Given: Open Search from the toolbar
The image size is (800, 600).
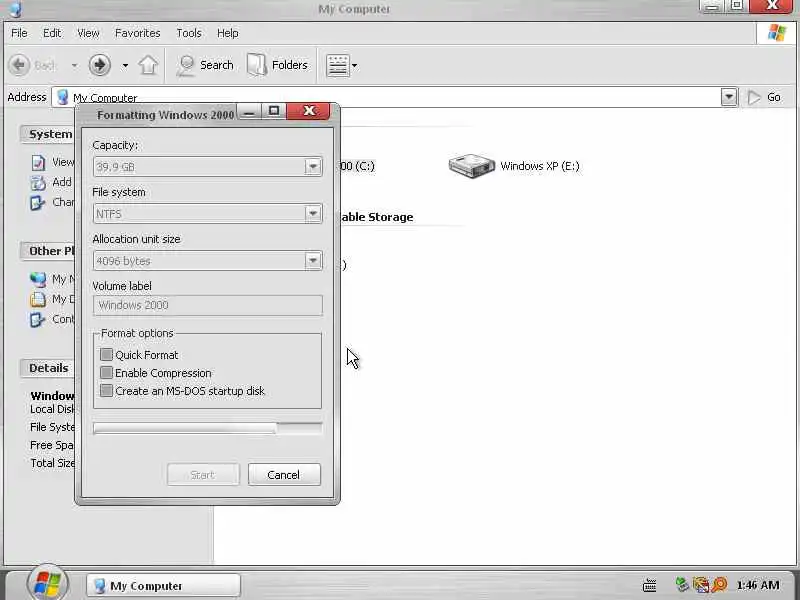Looking at the screenshot, I should (x=205, y=65).
